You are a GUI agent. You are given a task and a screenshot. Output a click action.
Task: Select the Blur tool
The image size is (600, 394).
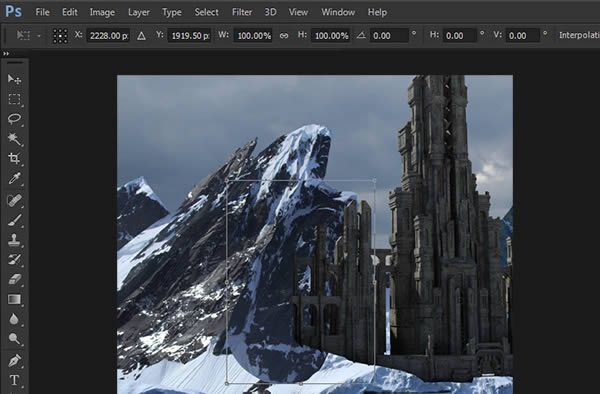tap(14, 319)
